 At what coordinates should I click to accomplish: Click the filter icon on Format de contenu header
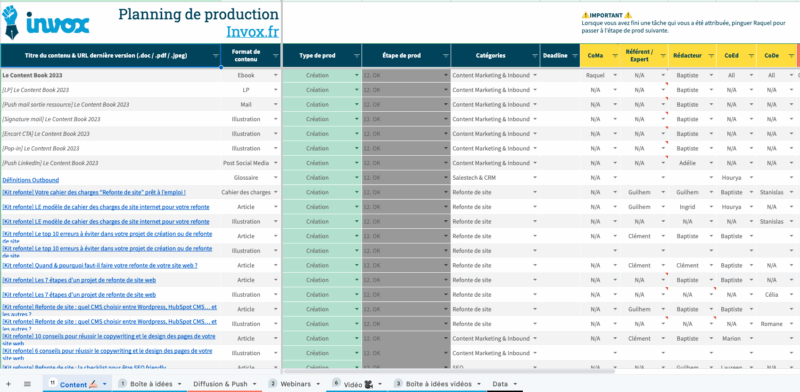pyautogui.click(x=276, y=56)
